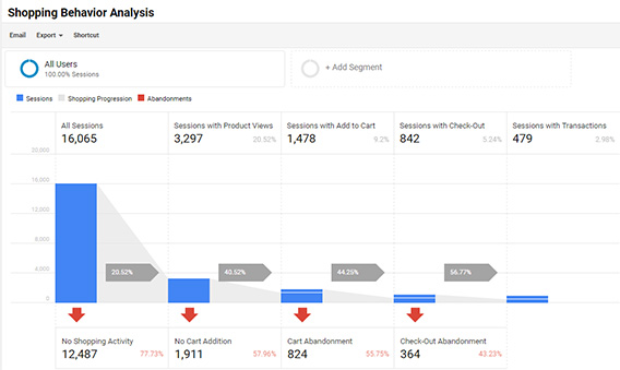Click the 40.52% progression arrow

pos(245,272)
